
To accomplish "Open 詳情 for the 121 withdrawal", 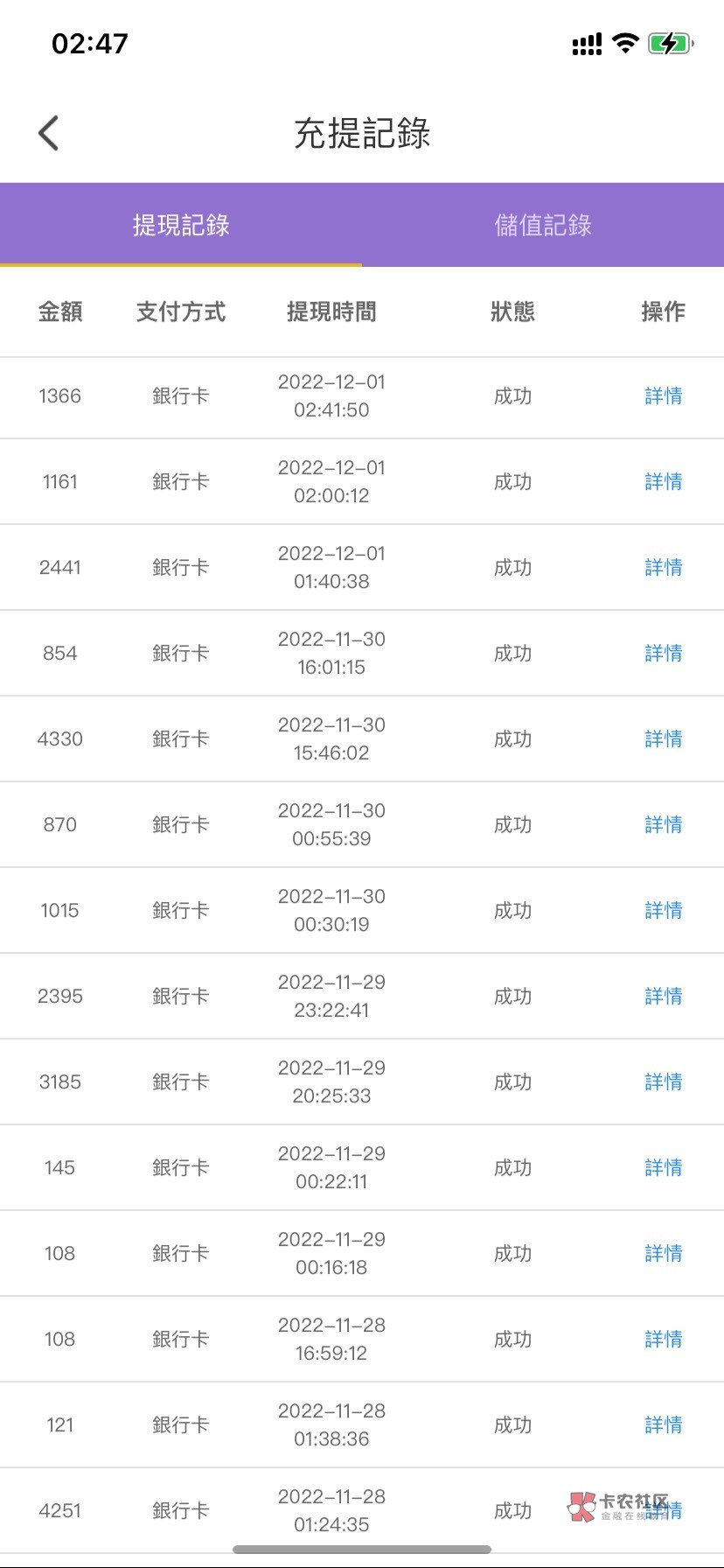I will click(663, 1425).
